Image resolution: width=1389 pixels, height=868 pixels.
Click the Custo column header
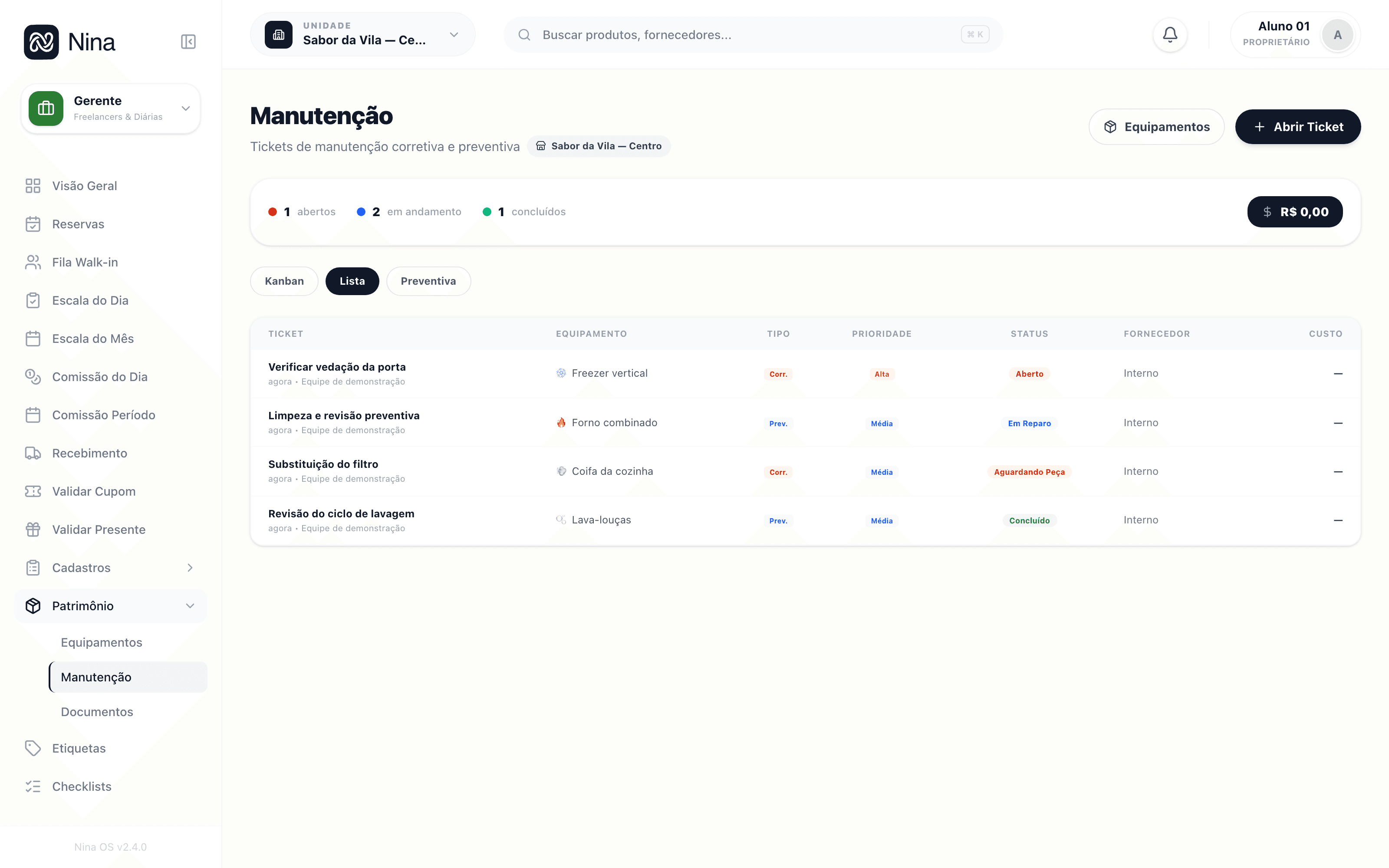pos(1325,334)
